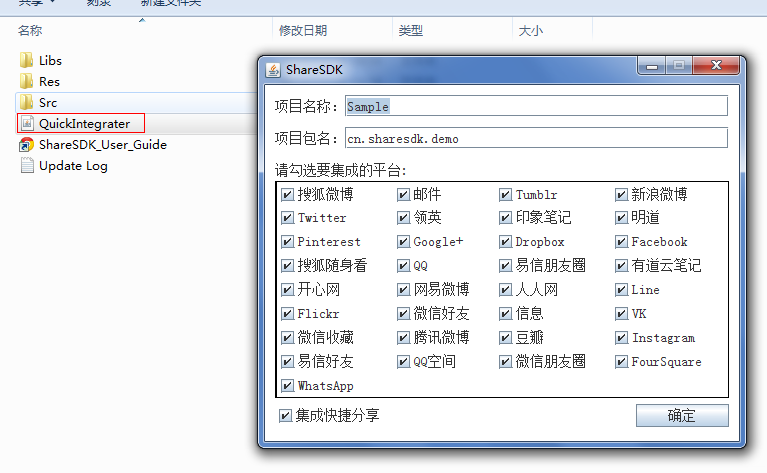
Task: Uncheck the 有道云笔记 platform checkbox
Action: point(621,266)
